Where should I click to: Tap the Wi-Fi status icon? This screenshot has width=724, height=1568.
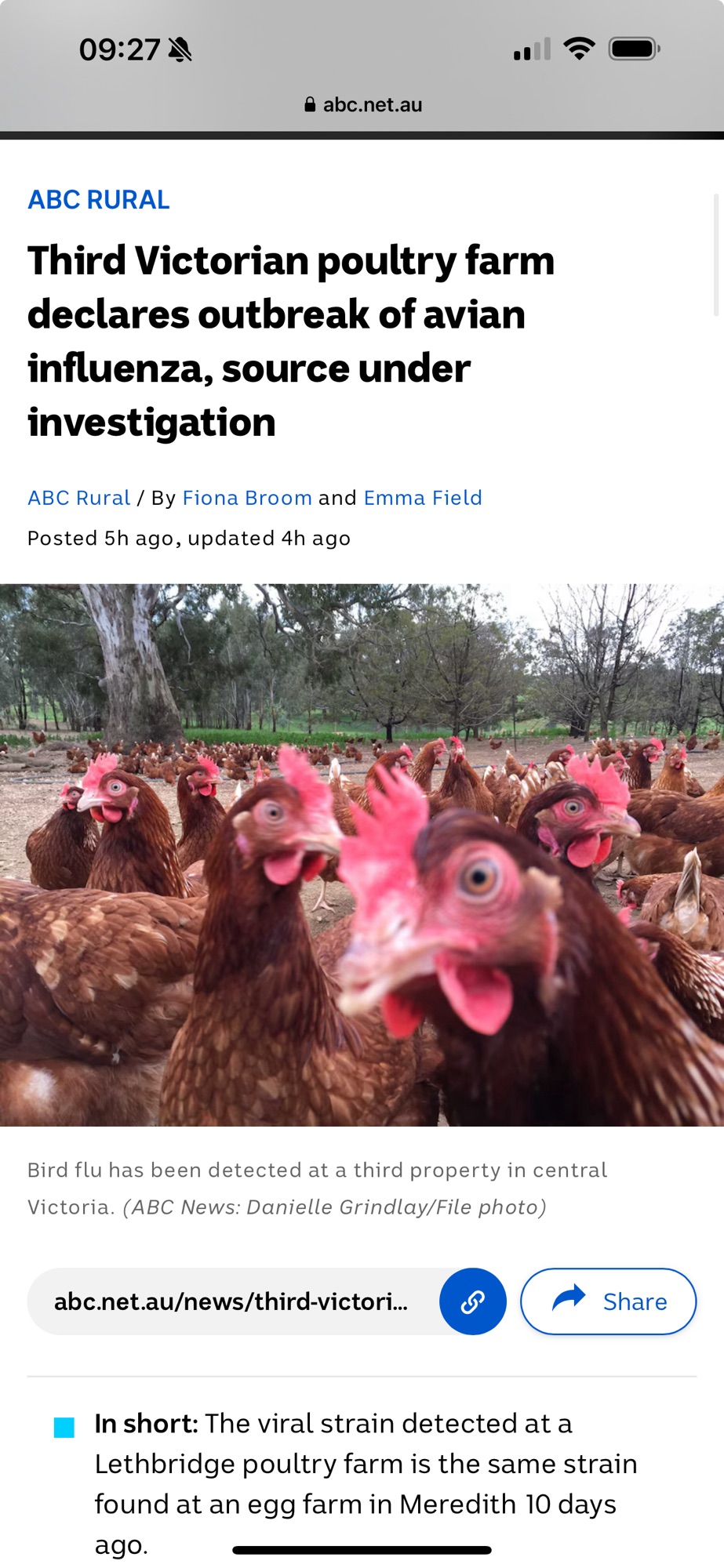point(580,49)
